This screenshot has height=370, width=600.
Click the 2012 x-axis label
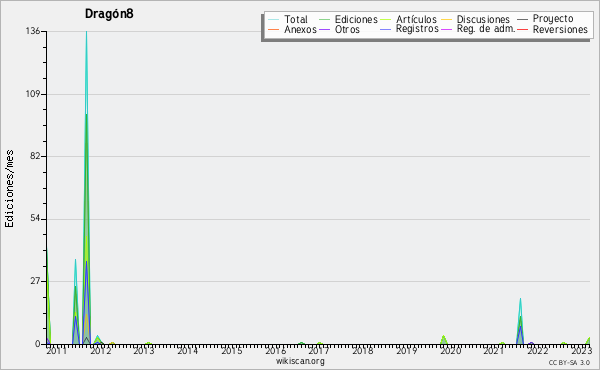(x=100, y=350)
